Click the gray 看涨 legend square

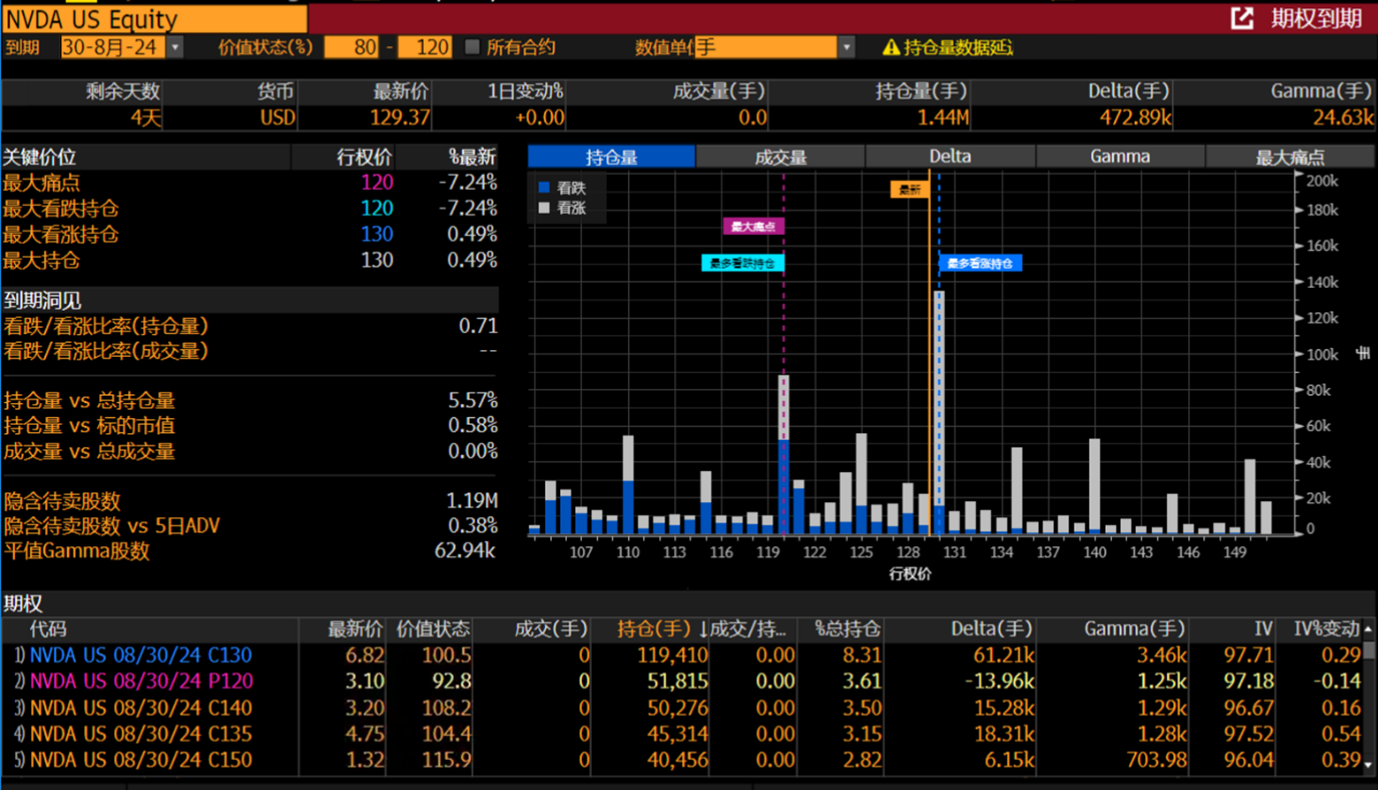point(544,208)
